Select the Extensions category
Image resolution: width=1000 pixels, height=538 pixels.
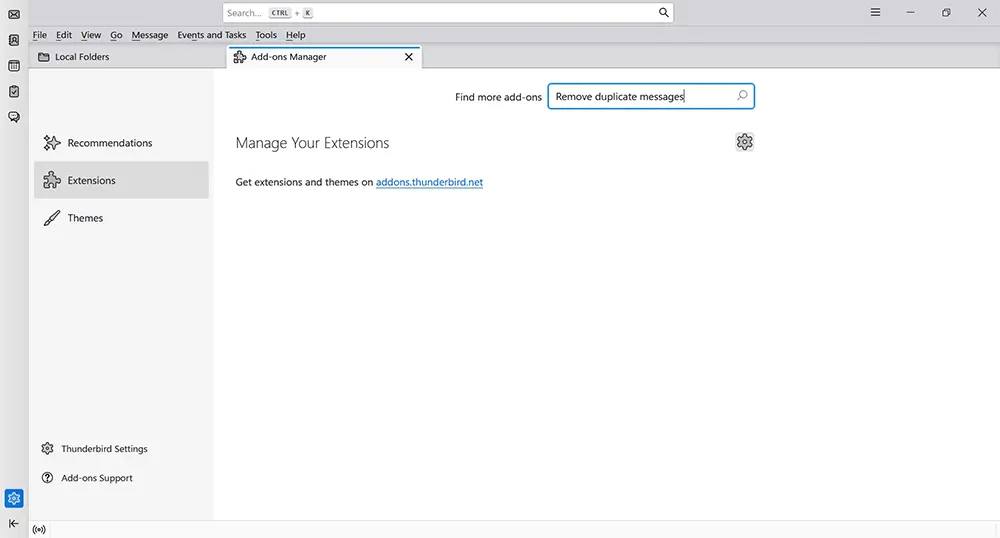(x=121, y=180)
